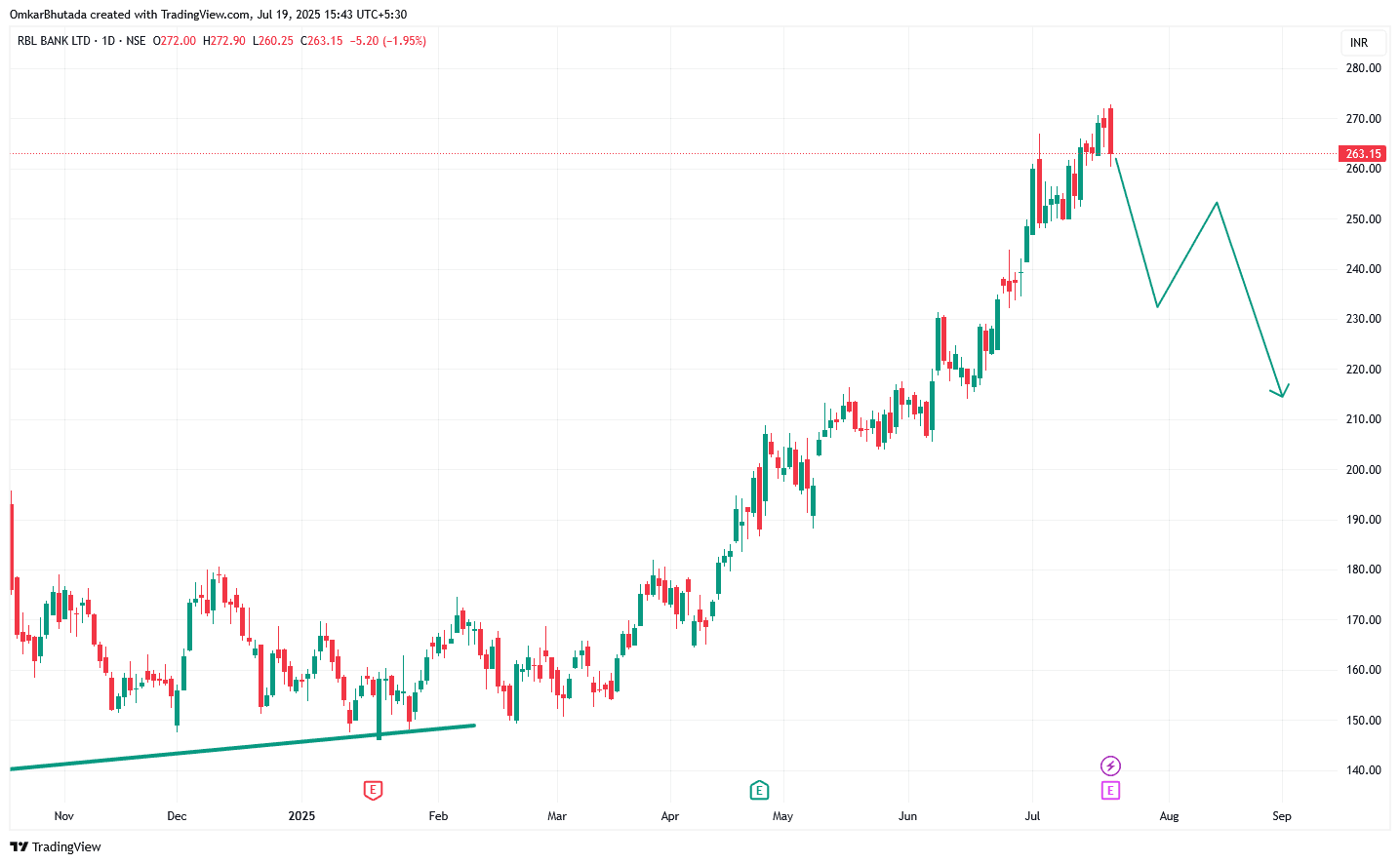Click the 190.00 price axis label

tap(1363, 520)
